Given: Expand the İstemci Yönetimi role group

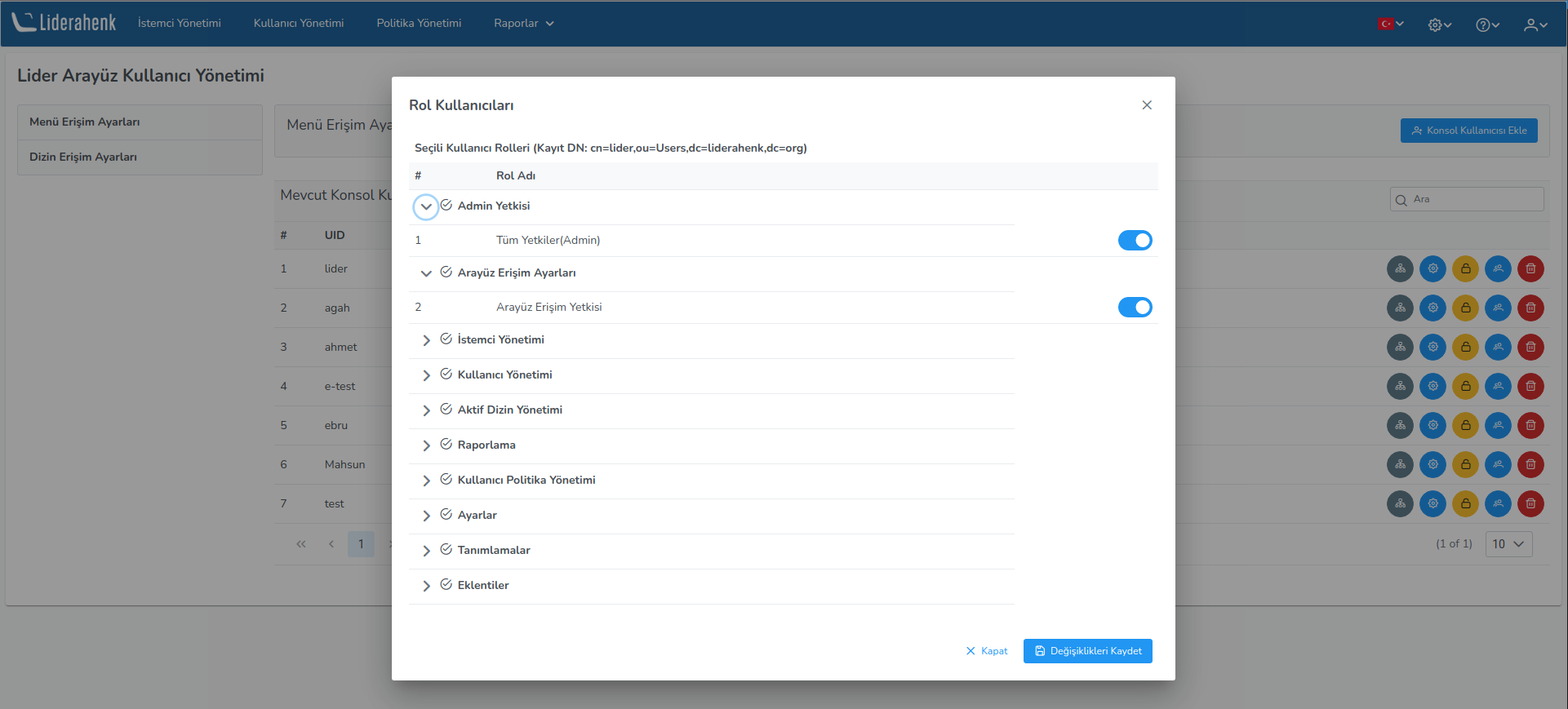Looking at the screenshot, I should tap(426, 340).
